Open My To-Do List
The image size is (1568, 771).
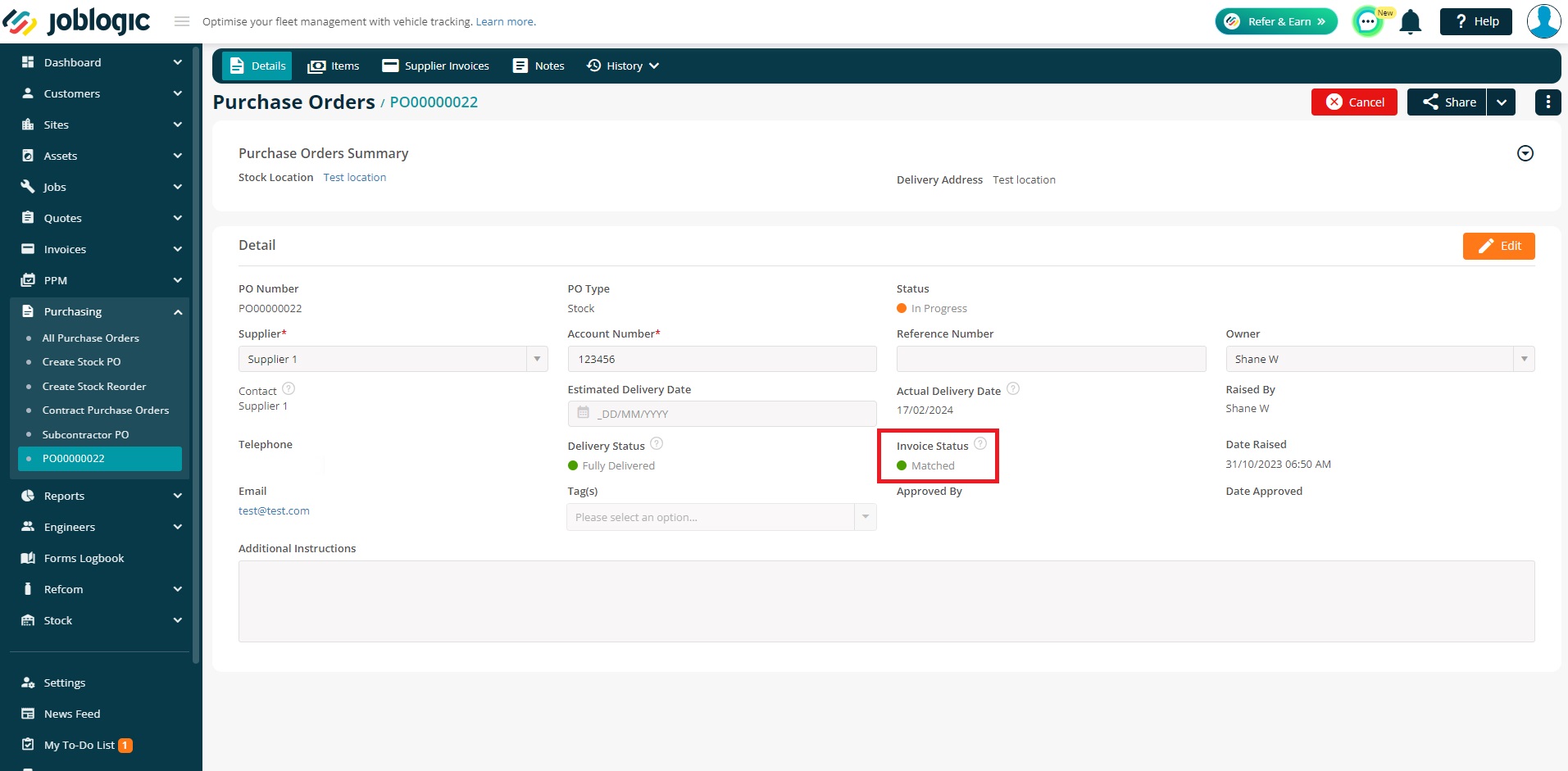(80, 745)
